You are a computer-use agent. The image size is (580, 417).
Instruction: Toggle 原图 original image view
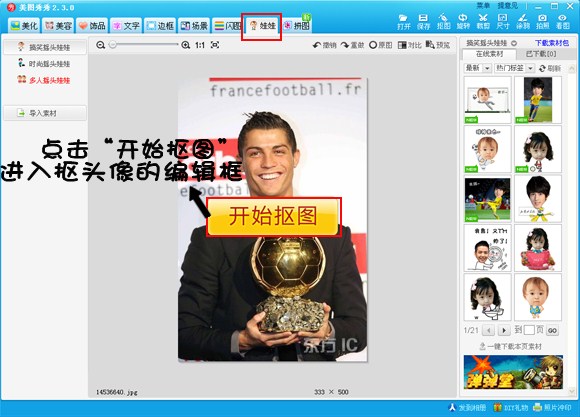coord(381,45)
